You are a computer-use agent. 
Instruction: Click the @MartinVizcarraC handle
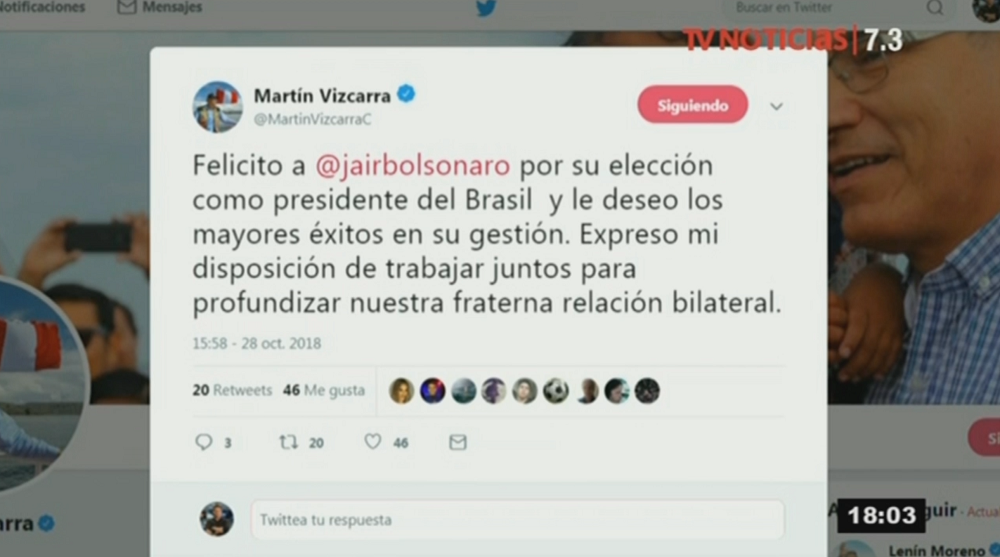(312, 119)
